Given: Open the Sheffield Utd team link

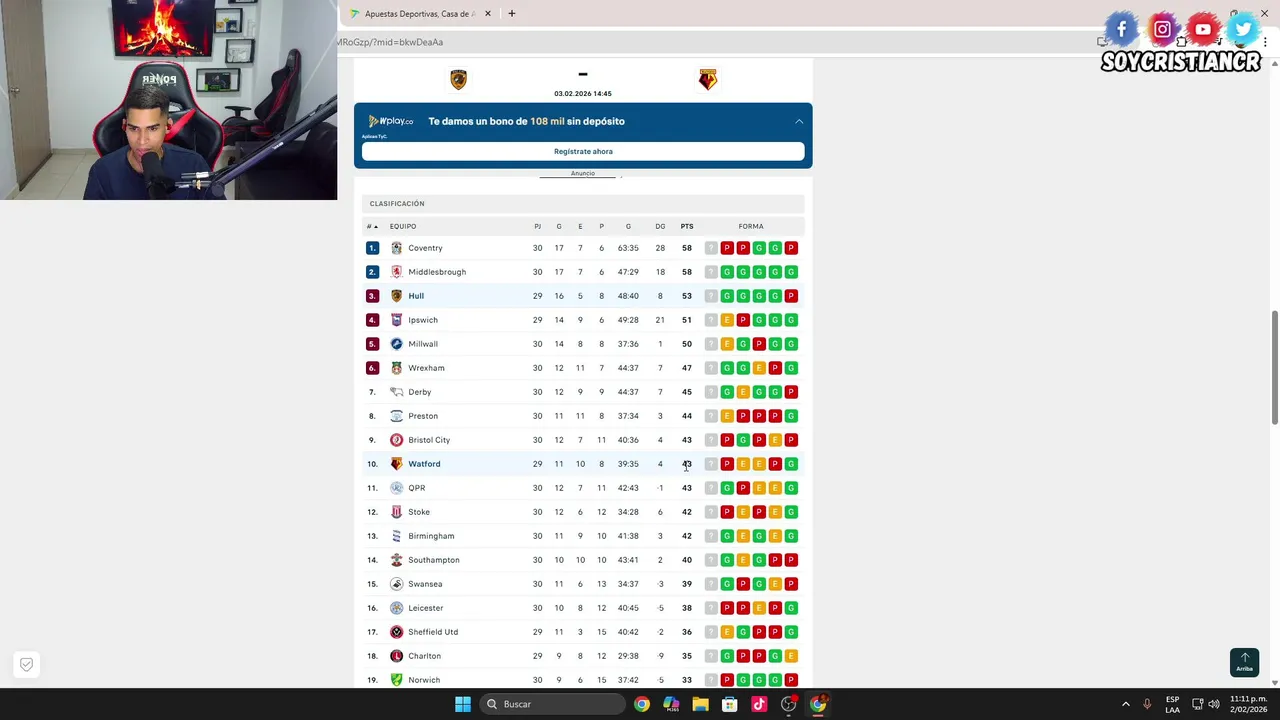Looking at the screenshot, I should tap(433, 632).
